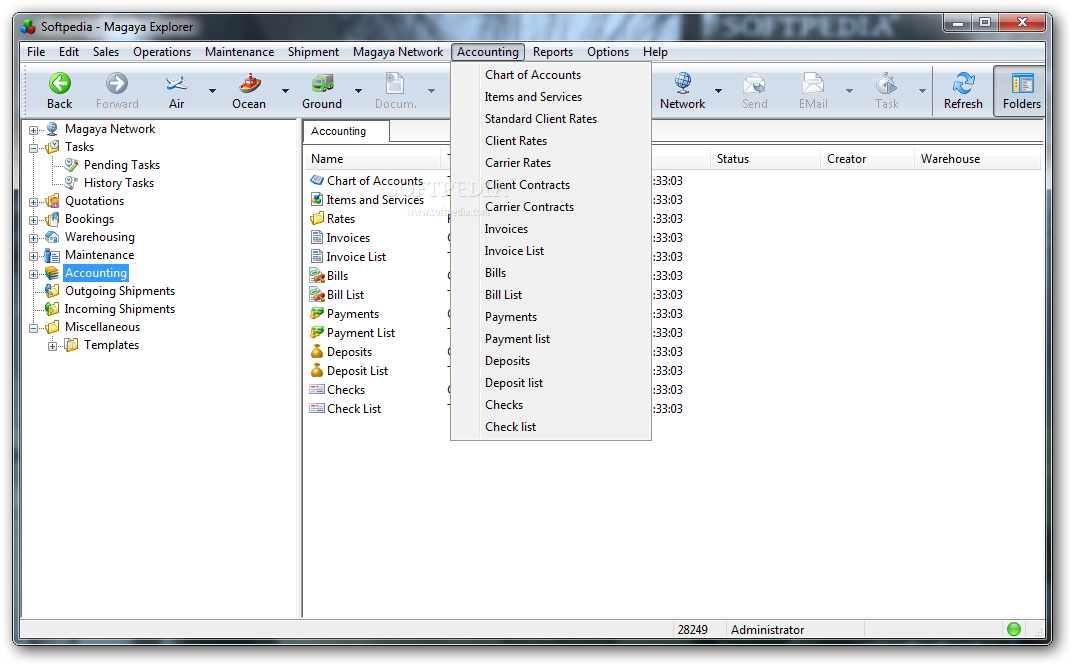The height and width of the screenshot is (666, 1073).
Task: Expand the Bookings tree node
Action: [x=33, y=220]
